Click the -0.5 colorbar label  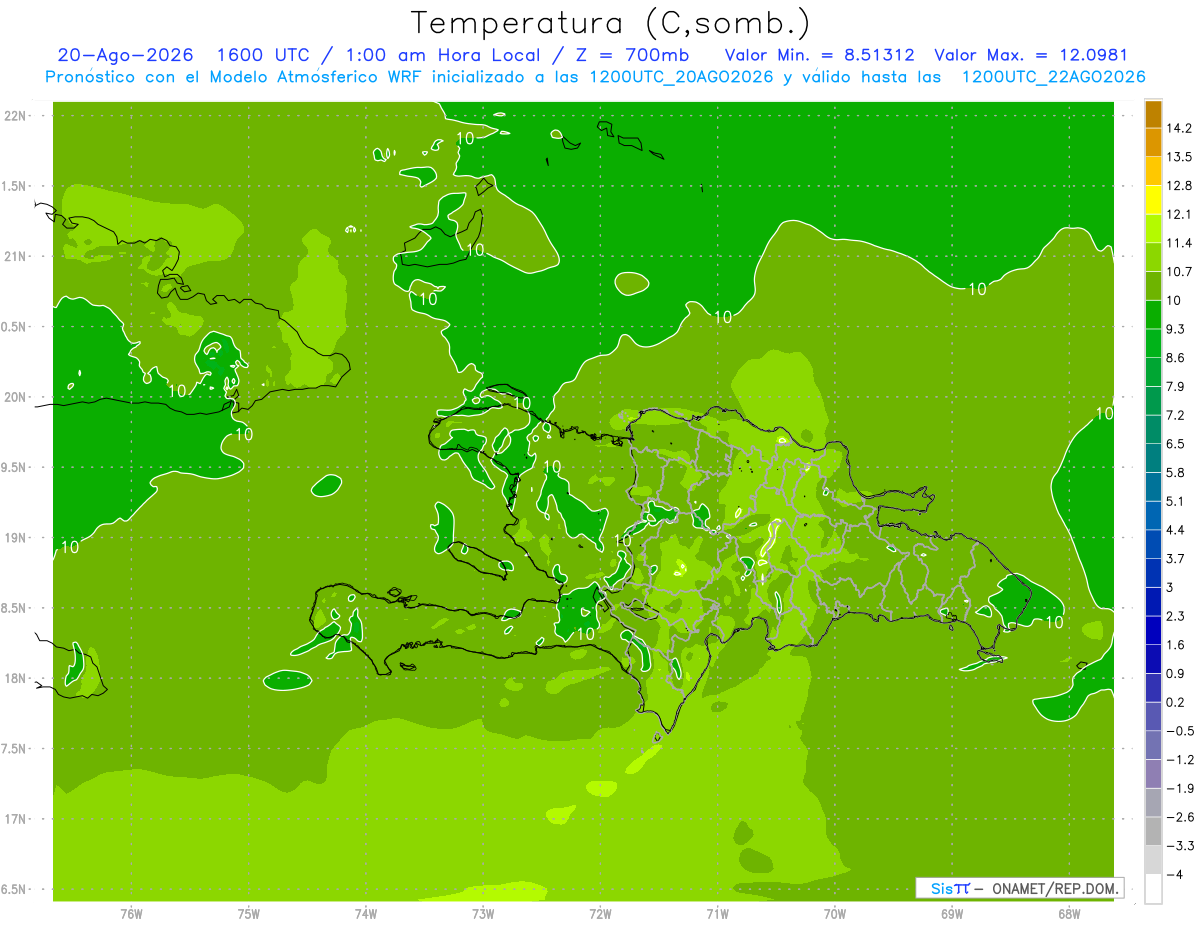pos(1180,731)
